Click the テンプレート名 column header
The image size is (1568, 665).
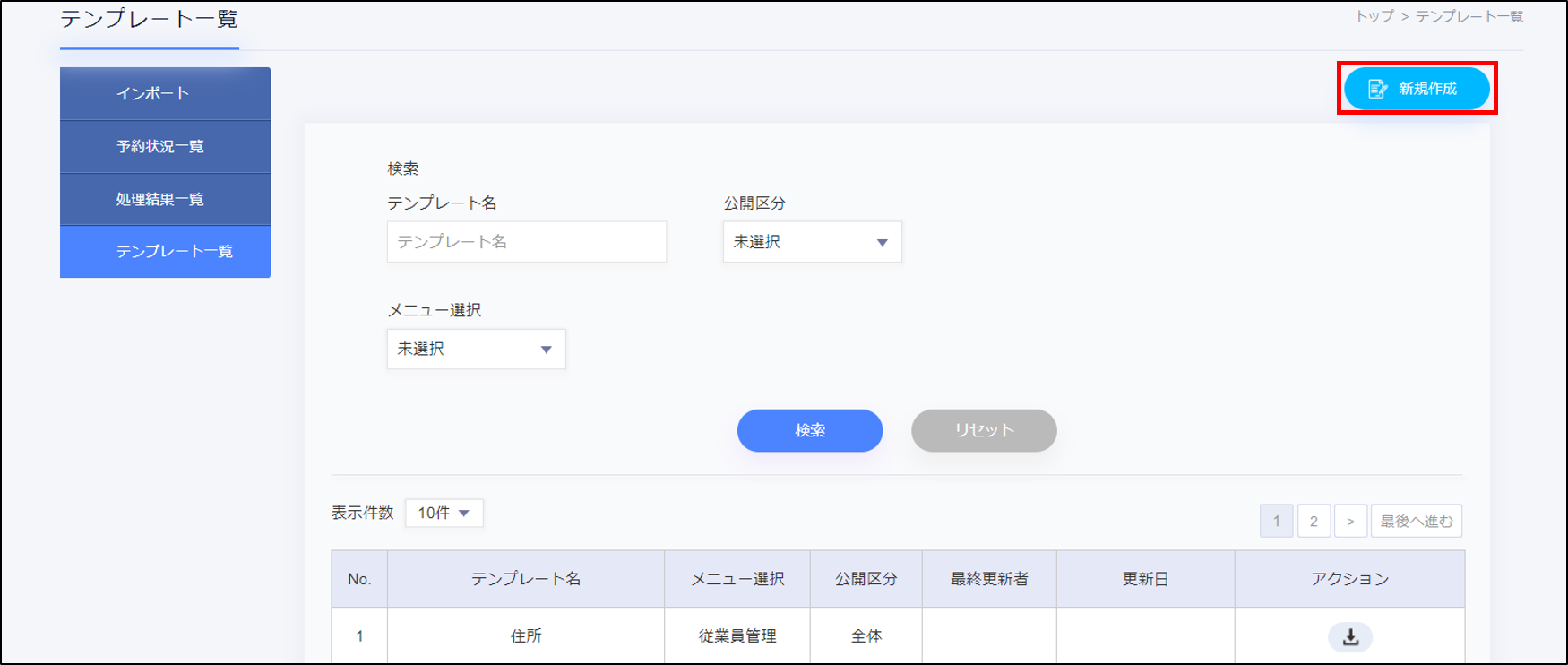(526, 579)
